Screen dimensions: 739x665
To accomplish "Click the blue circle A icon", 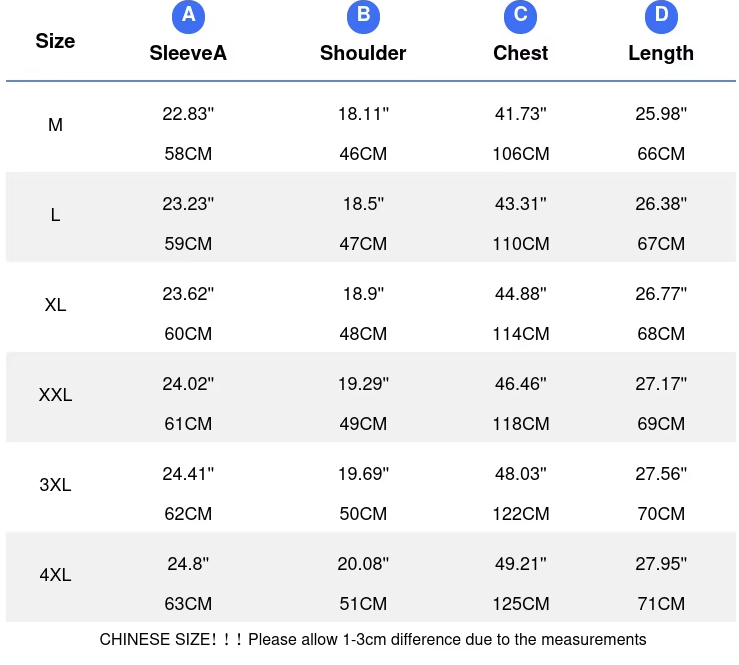I will (x=188, y=15).
